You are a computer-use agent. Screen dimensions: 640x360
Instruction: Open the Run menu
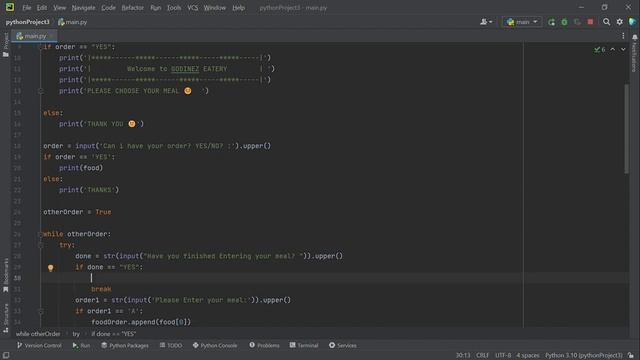(156, 8)
